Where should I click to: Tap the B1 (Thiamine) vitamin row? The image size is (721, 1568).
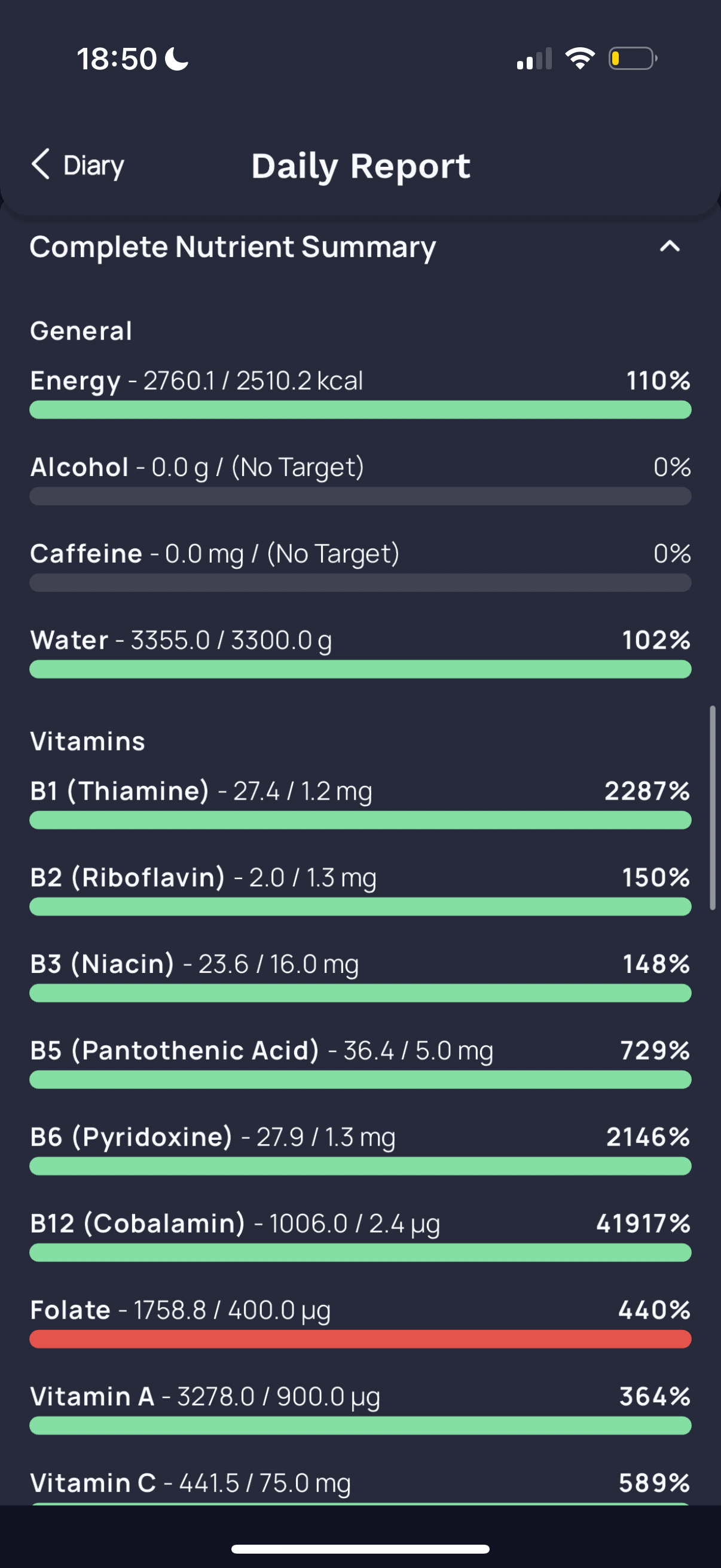click(360, 803)
